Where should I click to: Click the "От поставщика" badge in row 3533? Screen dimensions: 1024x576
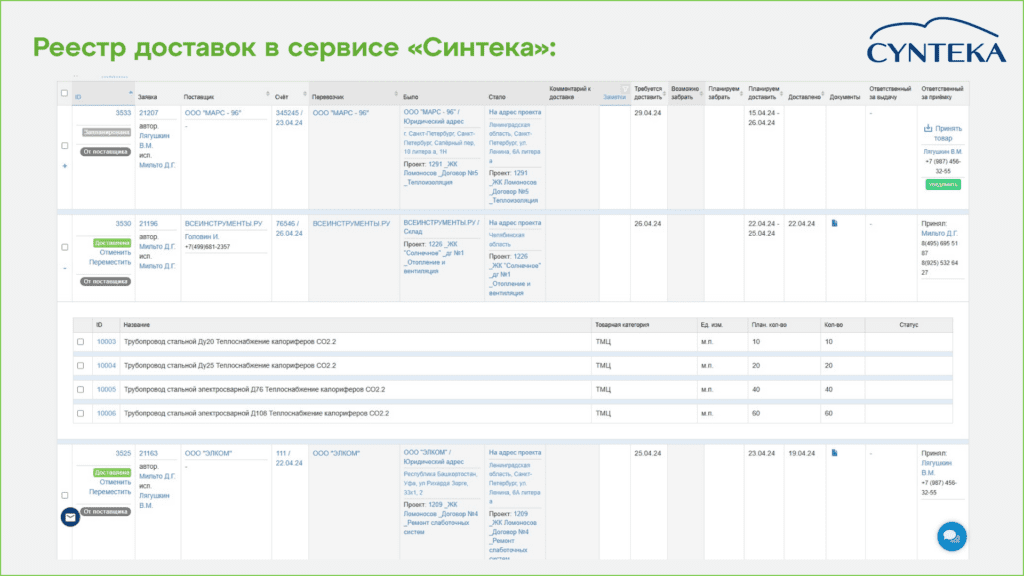(x=104, y=152)
